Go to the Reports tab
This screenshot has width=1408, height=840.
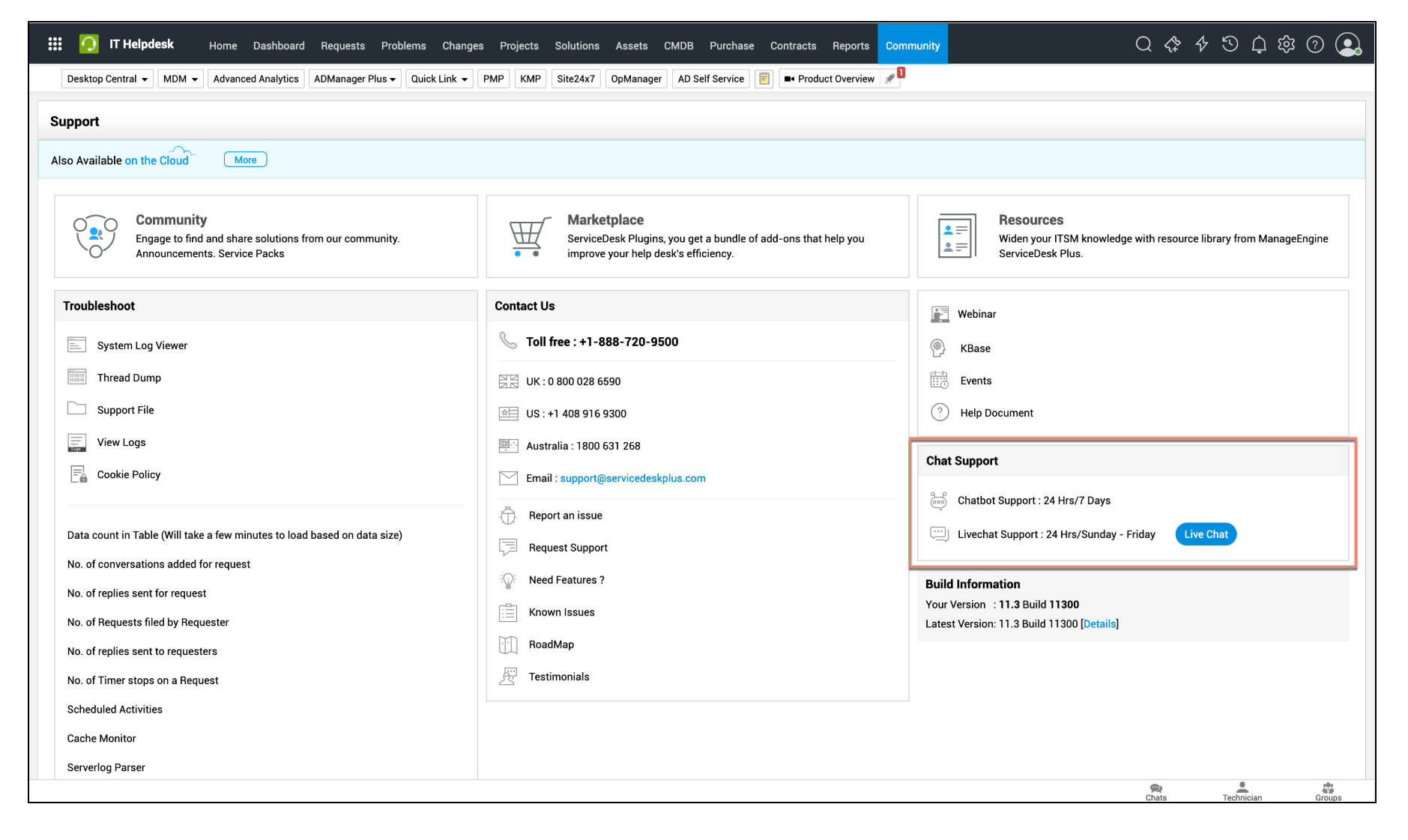click(x=850, y=46)
